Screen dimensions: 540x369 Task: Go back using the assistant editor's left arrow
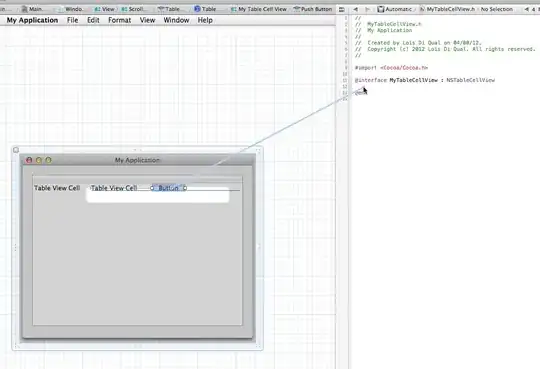(355, 9)
